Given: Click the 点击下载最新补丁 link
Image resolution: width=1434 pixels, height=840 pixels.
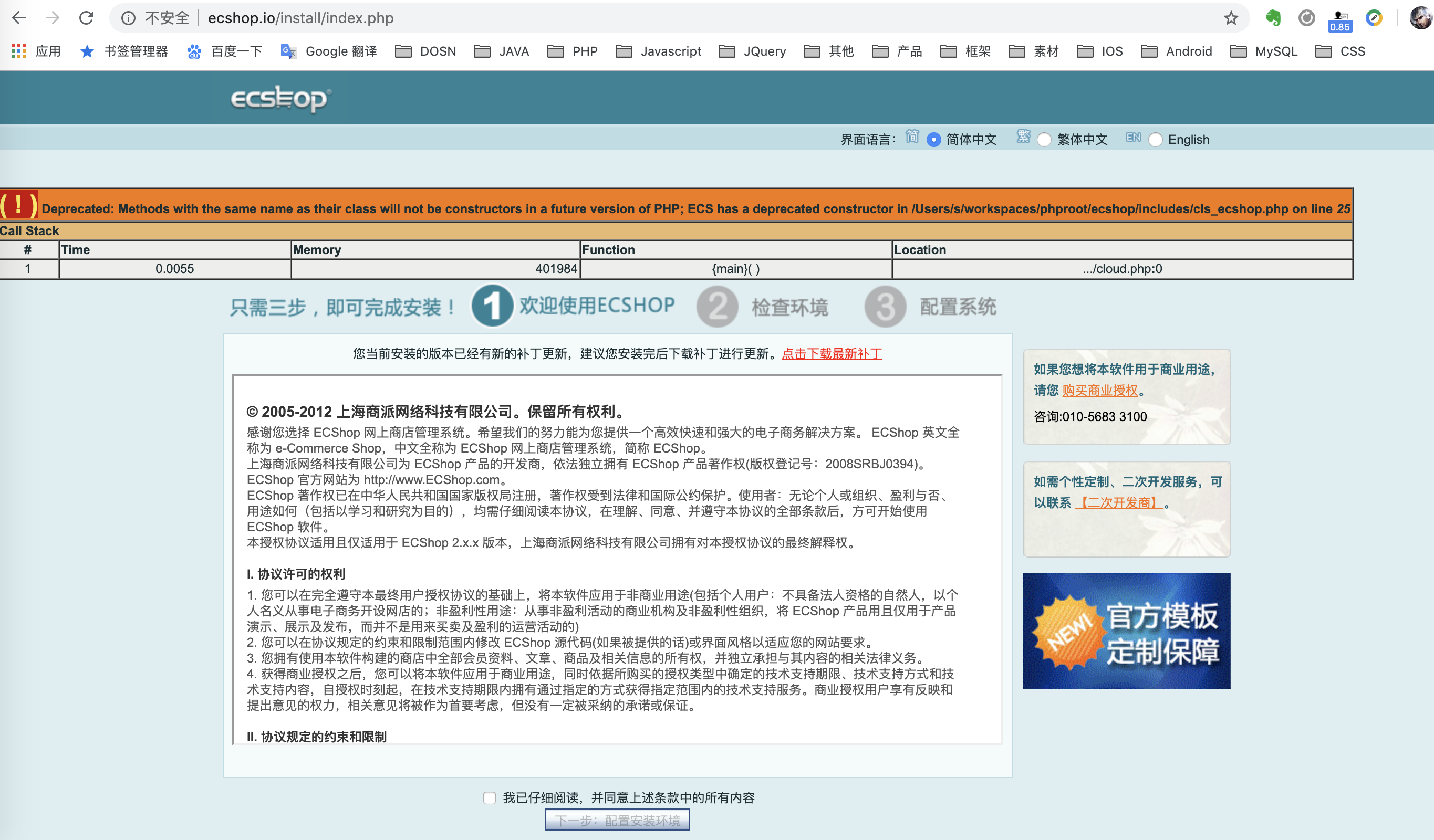Looking at the screenshot, I should (832, 354).
